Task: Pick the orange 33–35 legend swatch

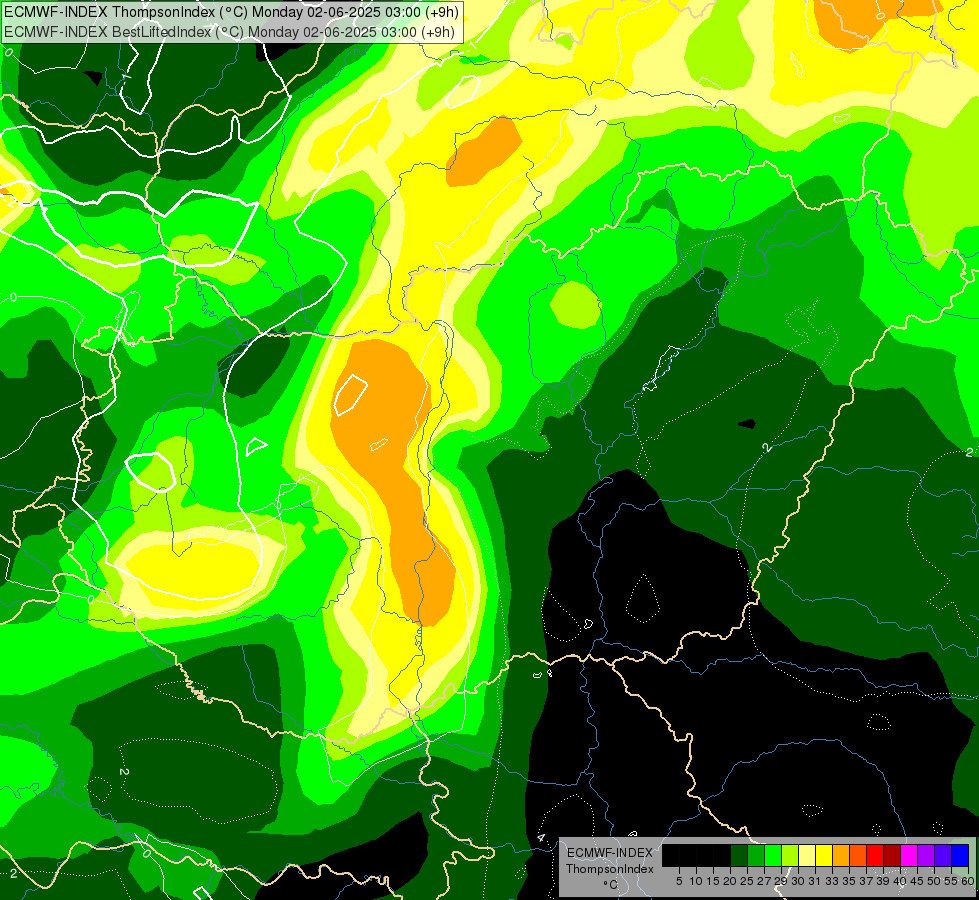Action: click(x=841, y=855)
